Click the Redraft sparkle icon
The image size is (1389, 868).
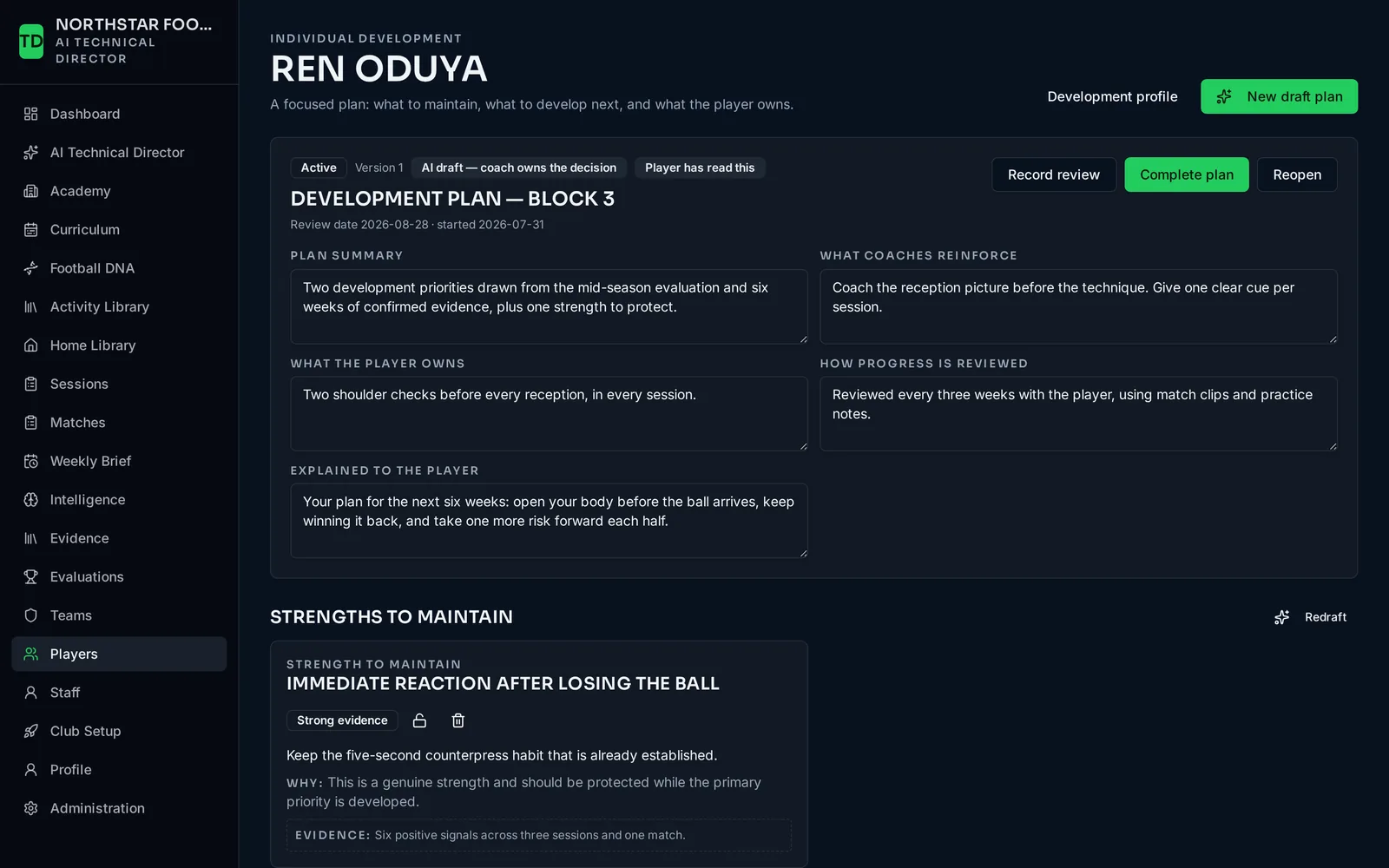coord(1281,617)
